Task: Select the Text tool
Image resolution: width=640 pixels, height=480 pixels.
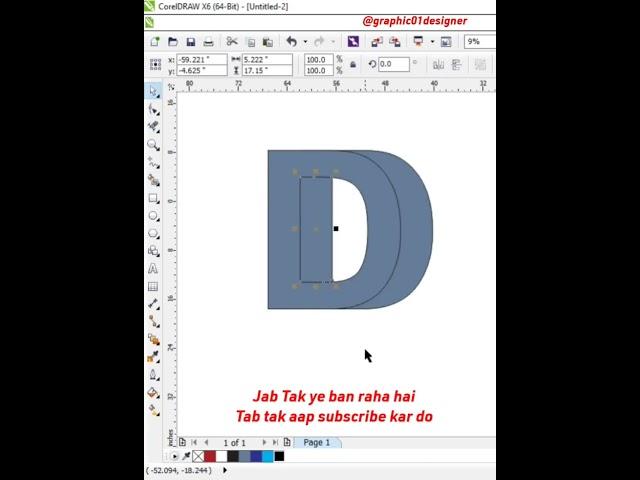Action: tap(153, 269)
